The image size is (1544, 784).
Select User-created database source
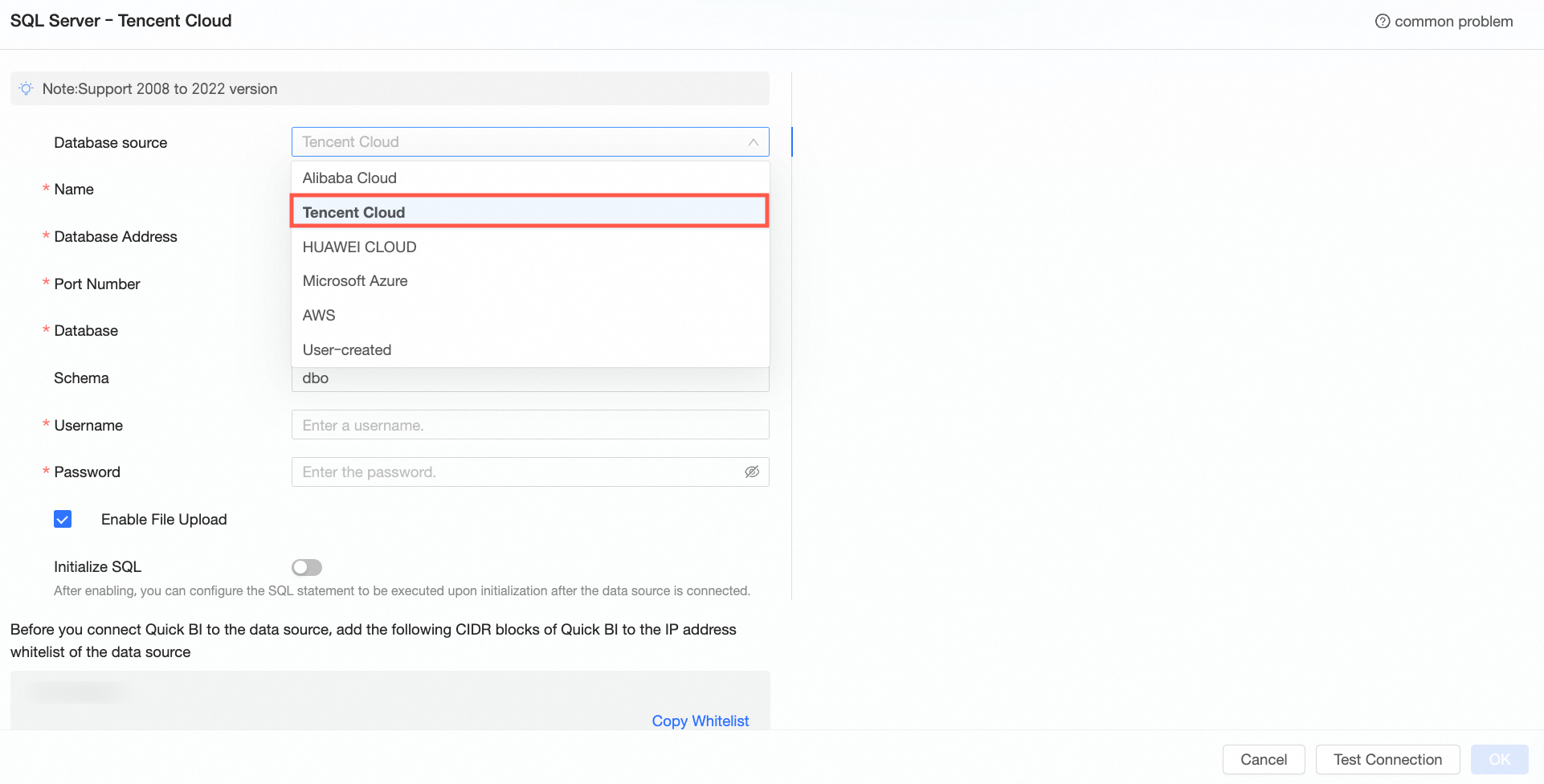pos(530,350)
